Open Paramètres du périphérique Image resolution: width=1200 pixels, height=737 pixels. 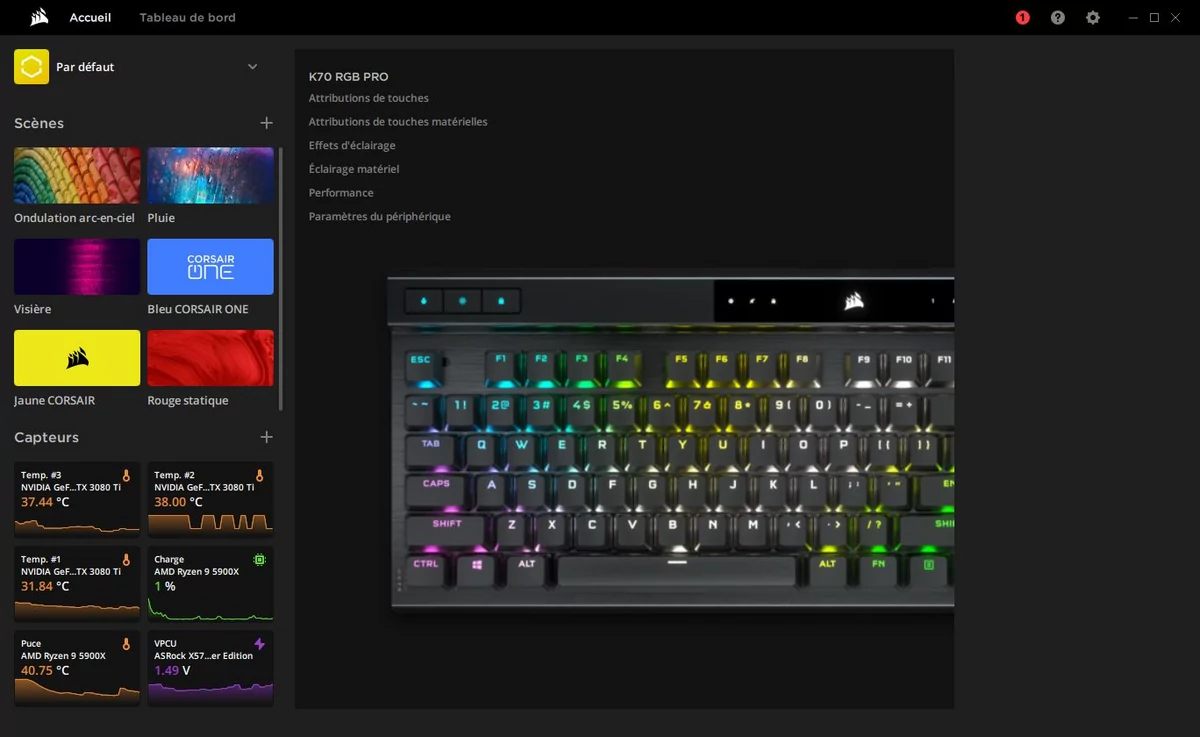[380, 216]
